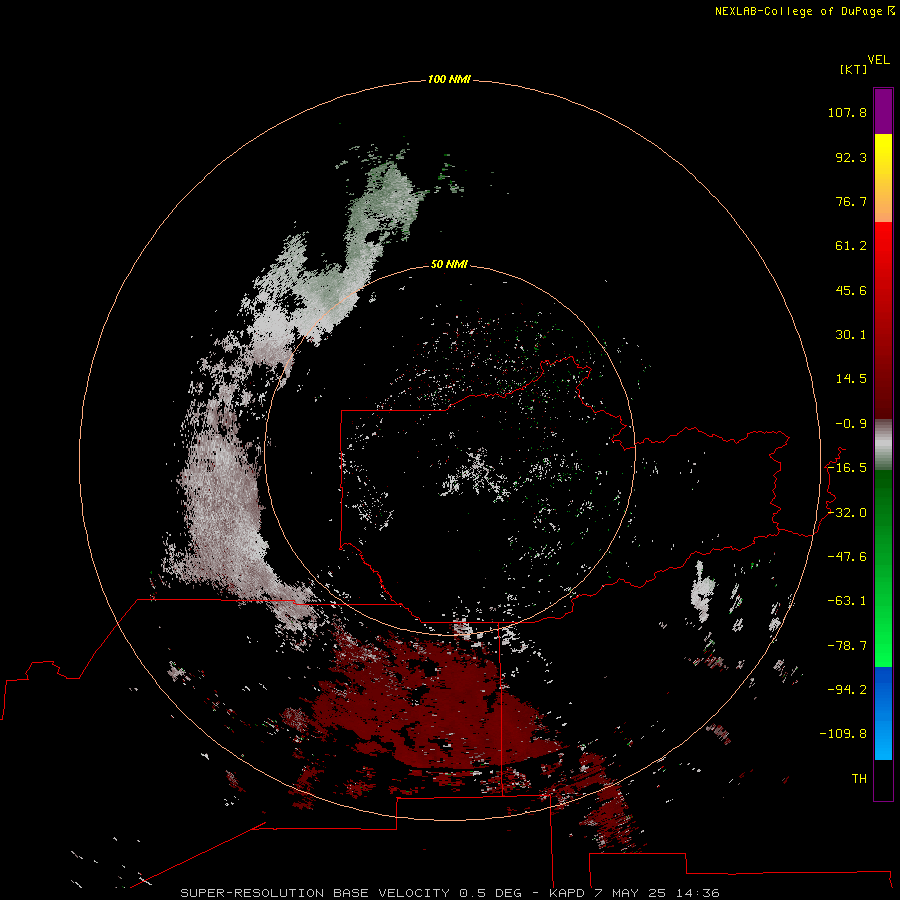Image resolution: width=900 pixels, height=900 pixels.
Task: Click the 61.2 velocity scale value
Action: (851, 246)
